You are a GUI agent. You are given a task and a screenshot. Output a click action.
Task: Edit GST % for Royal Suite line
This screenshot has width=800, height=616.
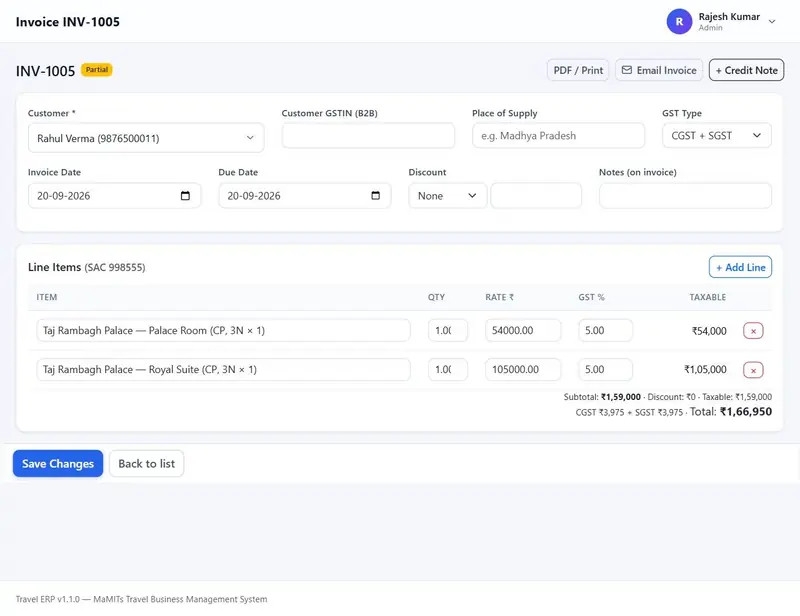tap(606, 369)
